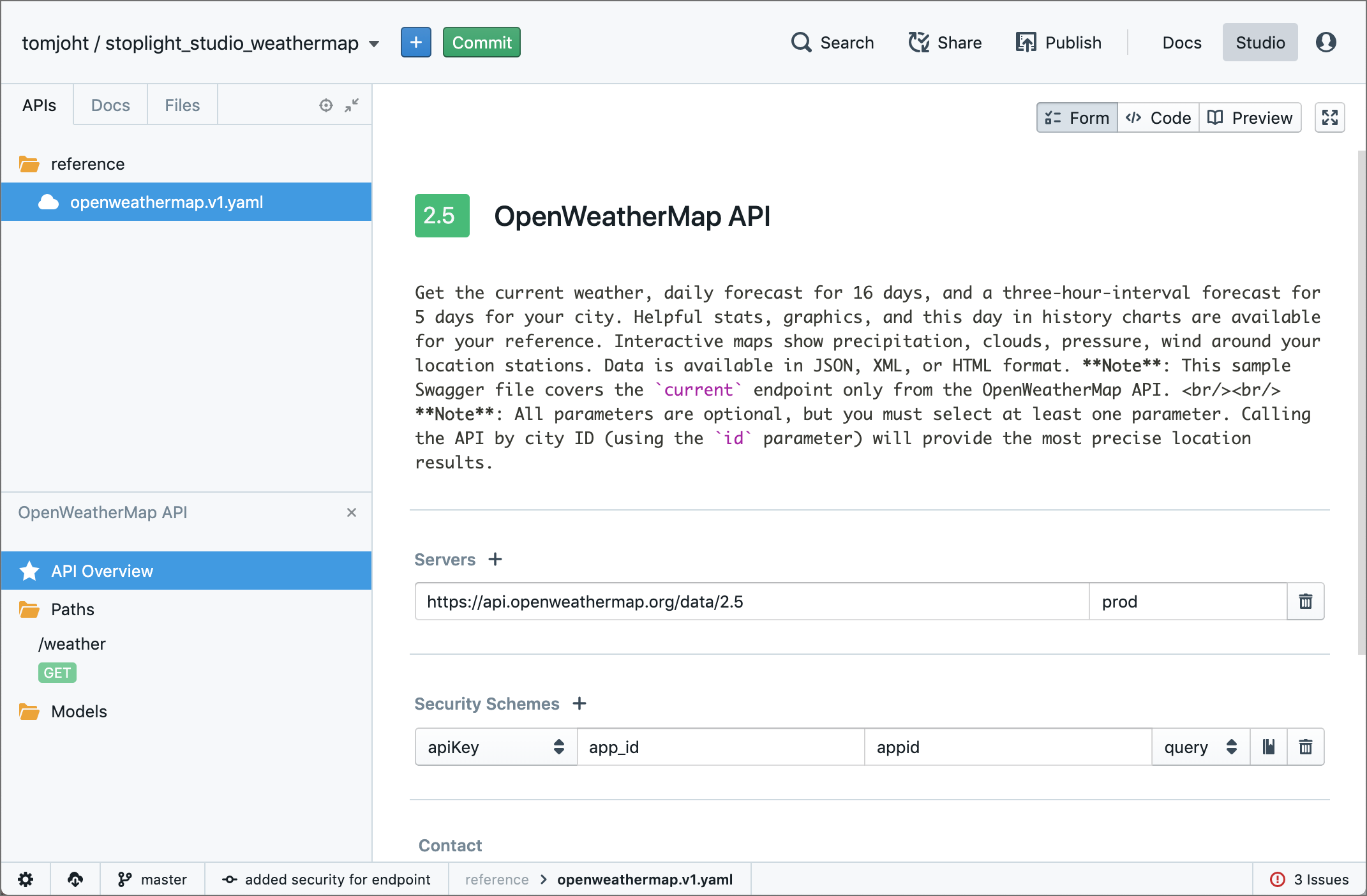This screenshot has height=896, width=1367.
Task: Delete the apiKey security scheme trash icon
Action: (x=1306, y=747)
